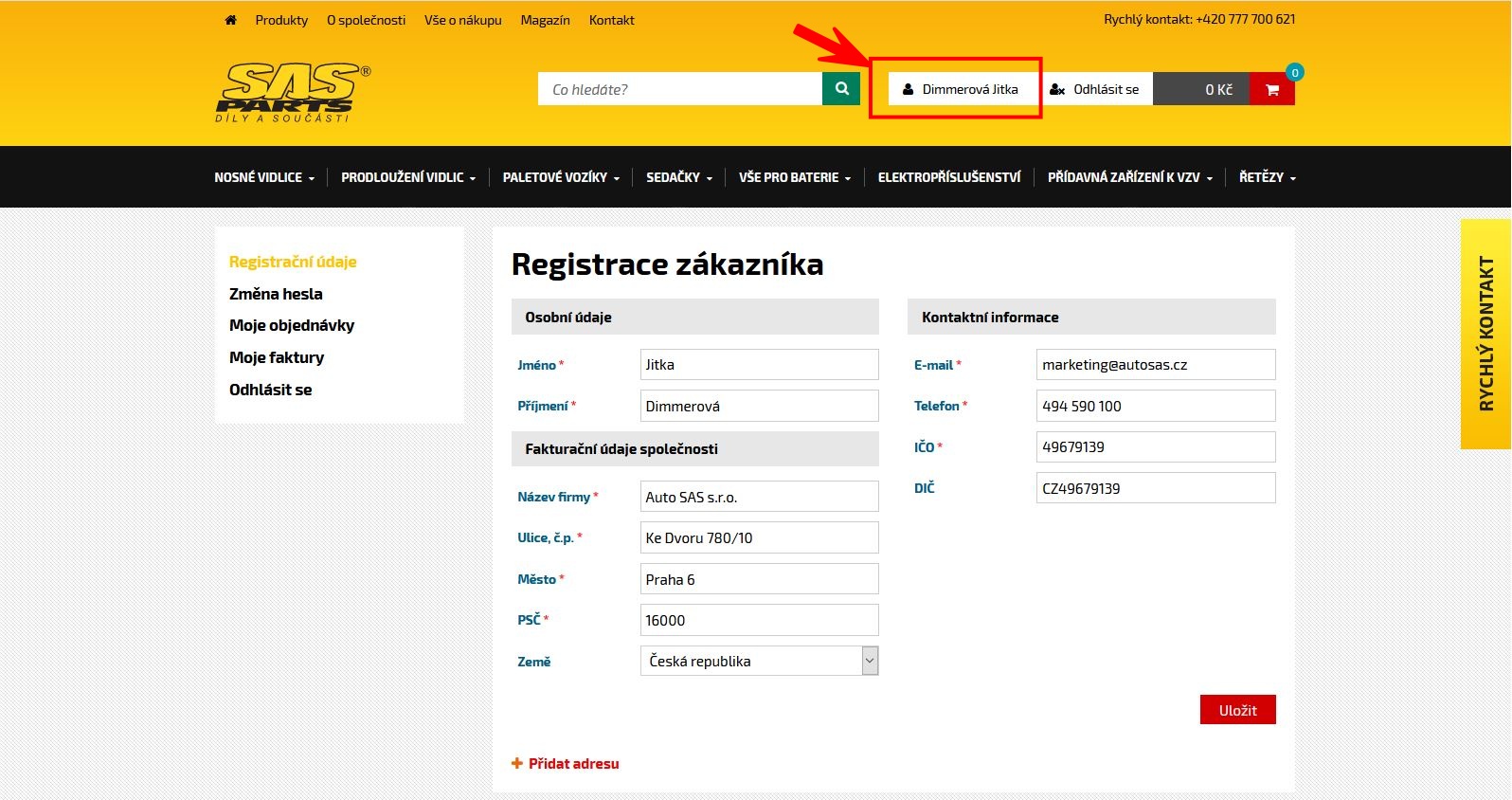
Task: Click the home icon in top navigation
Action: (x=230, y=20)
